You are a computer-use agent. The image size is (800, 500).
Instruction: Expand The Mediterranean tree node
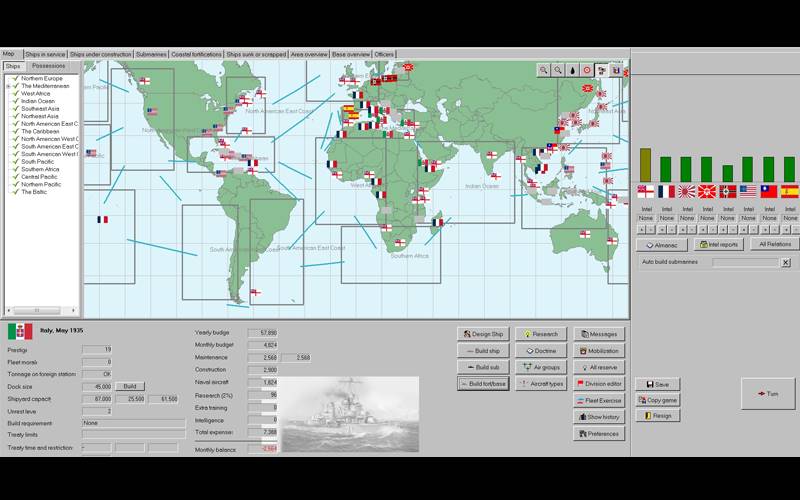tap(8, 86)
